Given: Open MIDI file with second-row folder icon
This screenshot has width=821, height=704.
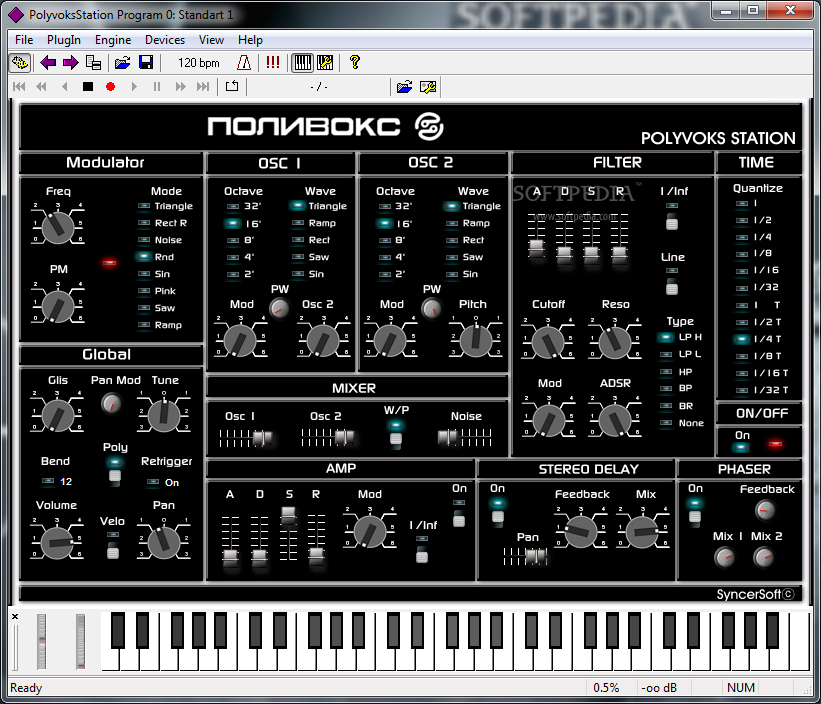Looking at the screenshot, I should (404, 87).
